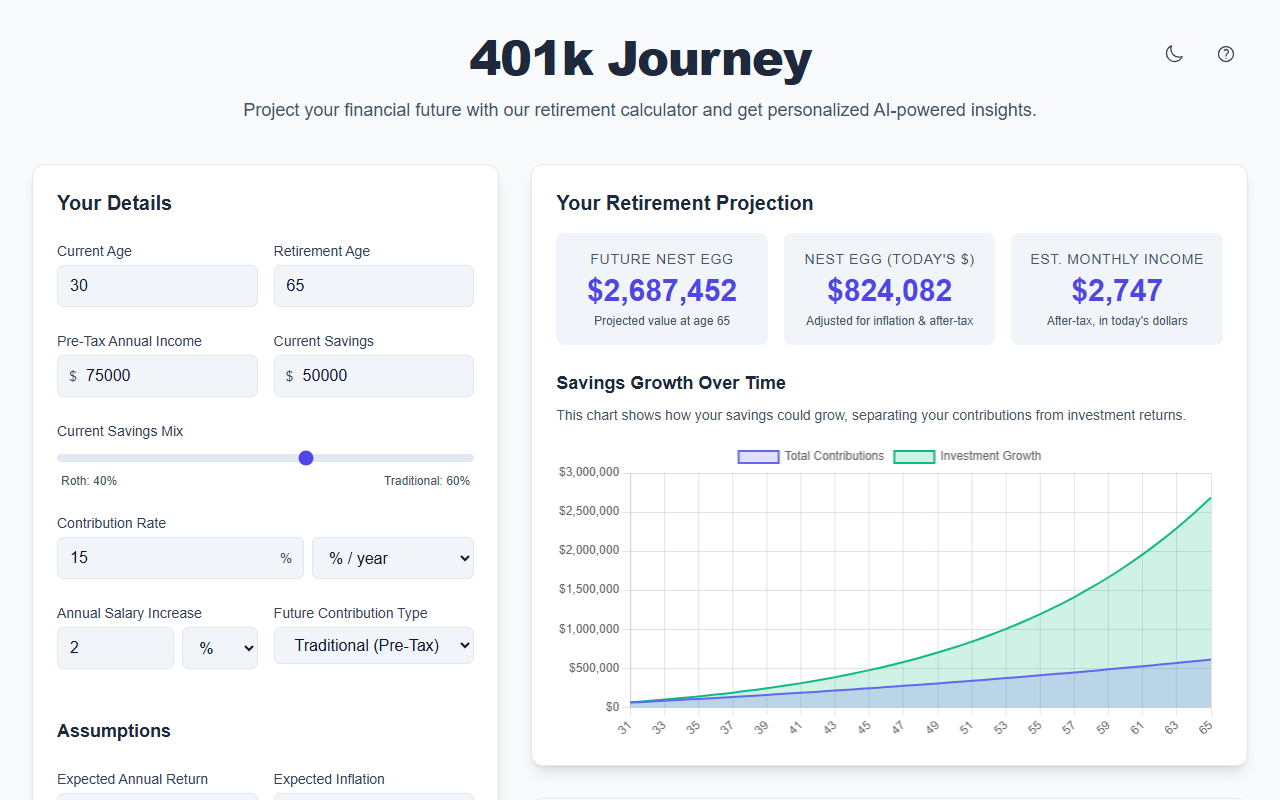
Task: Click the age 65 x-axis label
Action: click(x=1206, y=729)
